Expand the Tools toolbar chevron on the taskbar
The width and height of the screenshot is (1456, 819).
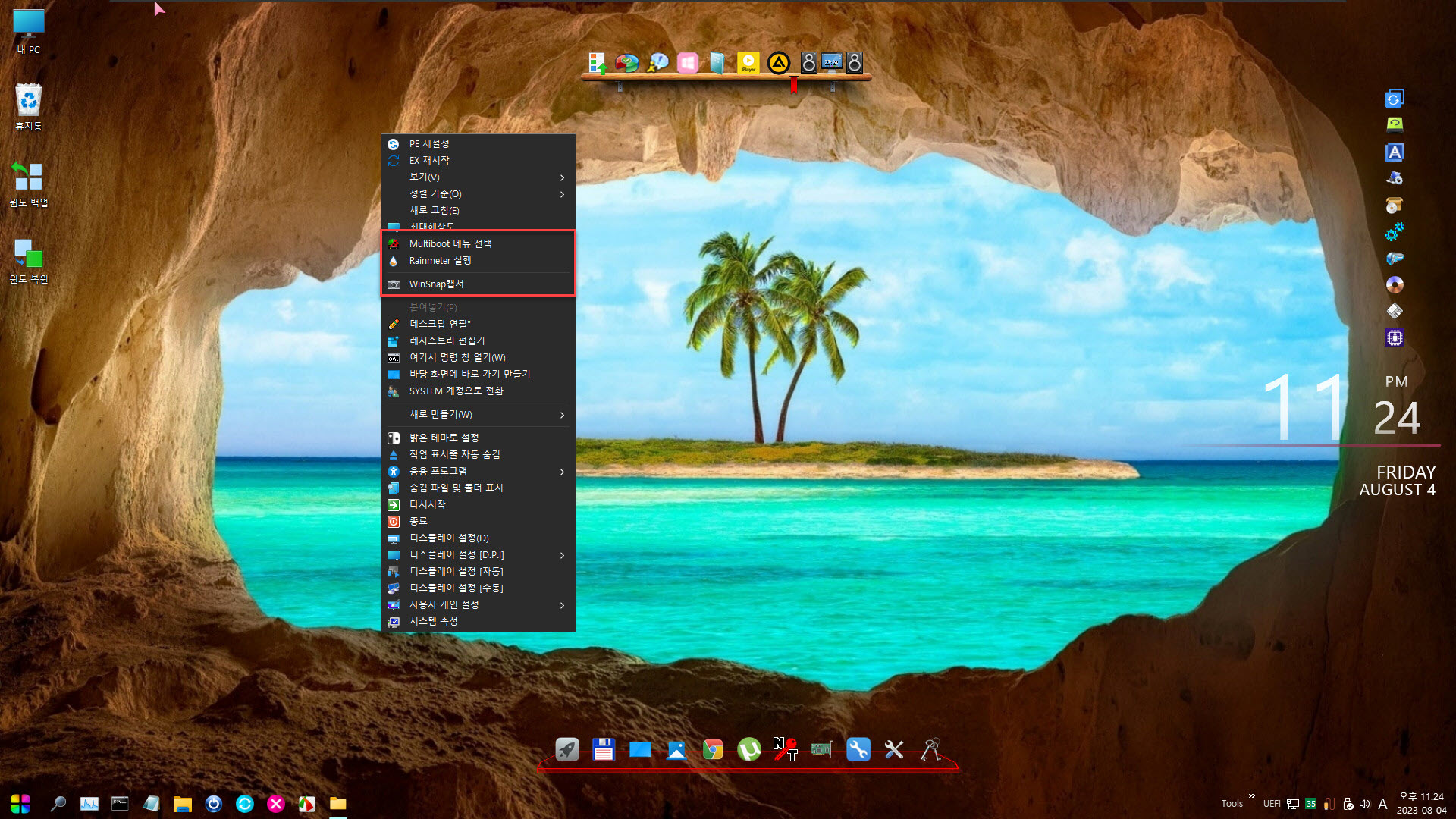[1251, 796]
